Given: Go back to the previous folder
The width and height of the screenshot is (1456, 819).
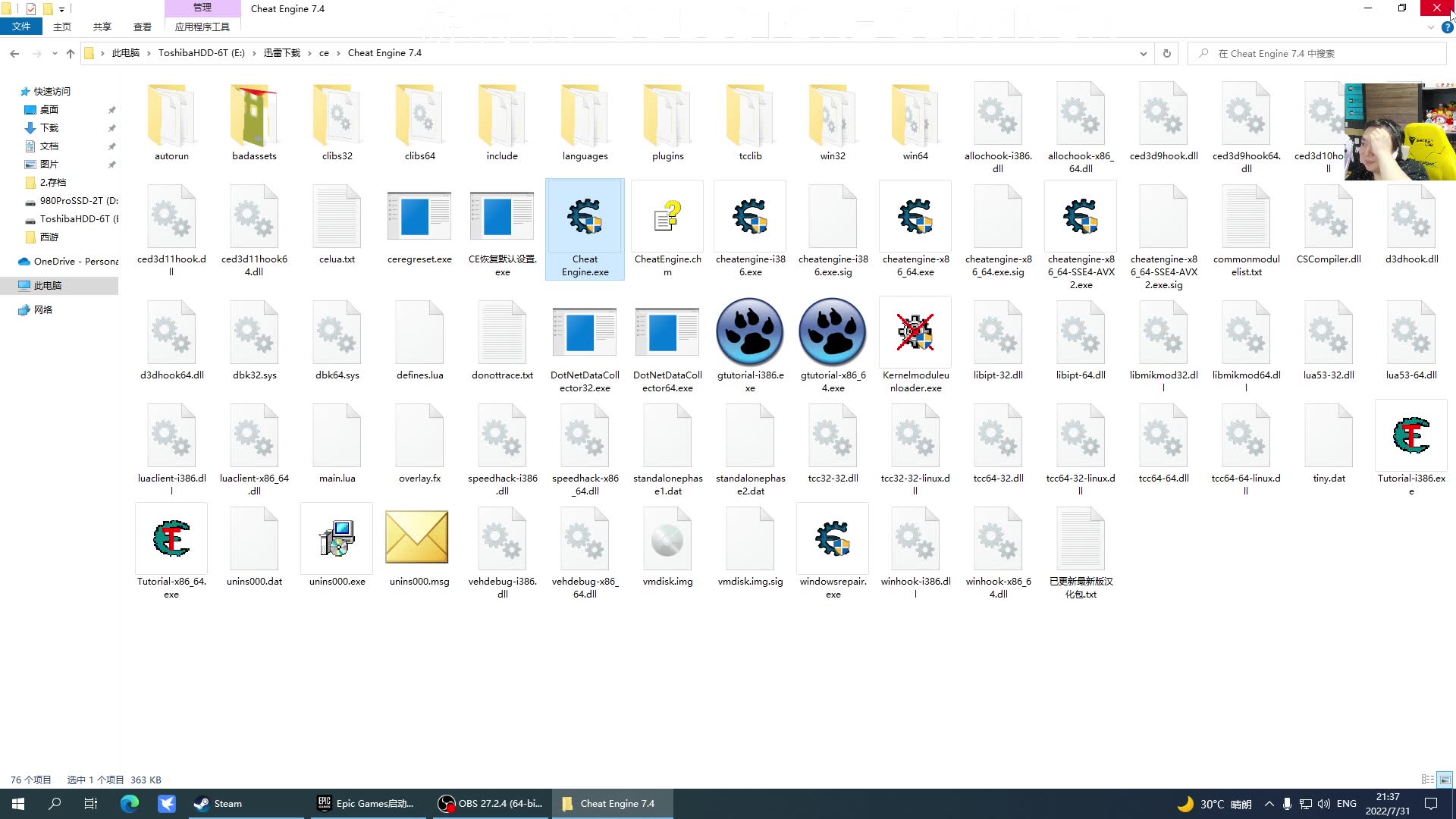Looking at the screenshot, I should [14, 53].
